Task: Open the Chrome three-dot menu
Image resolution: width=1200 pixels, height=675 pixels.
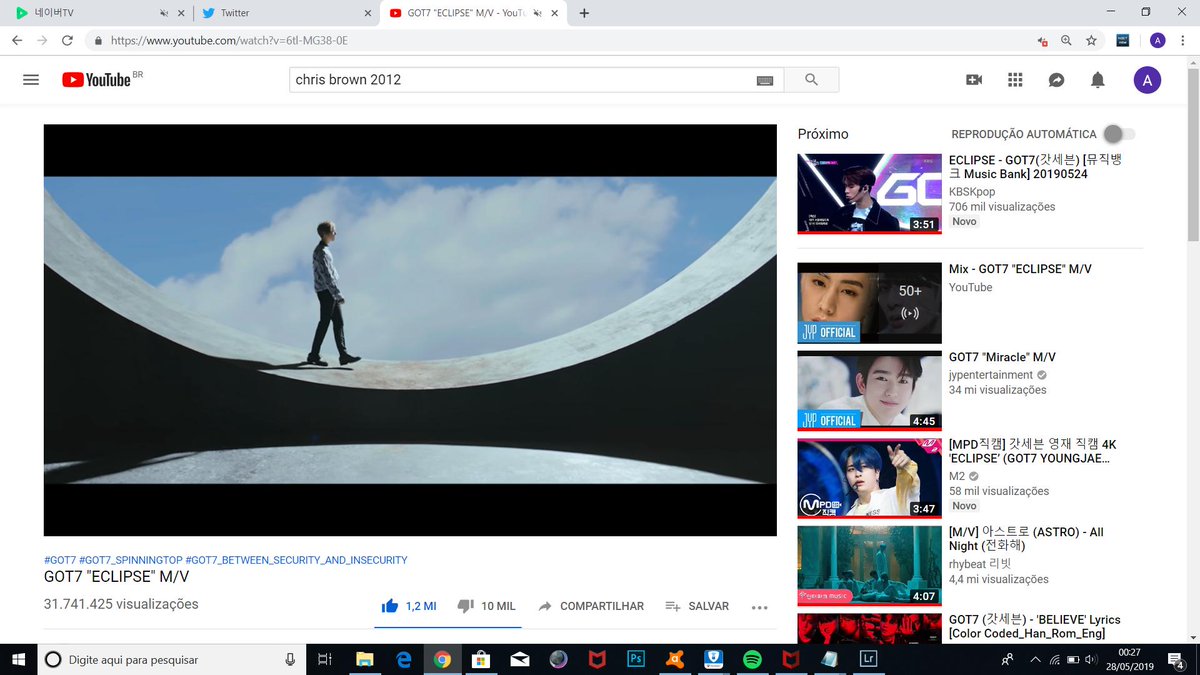Action: coord(1182,41)
